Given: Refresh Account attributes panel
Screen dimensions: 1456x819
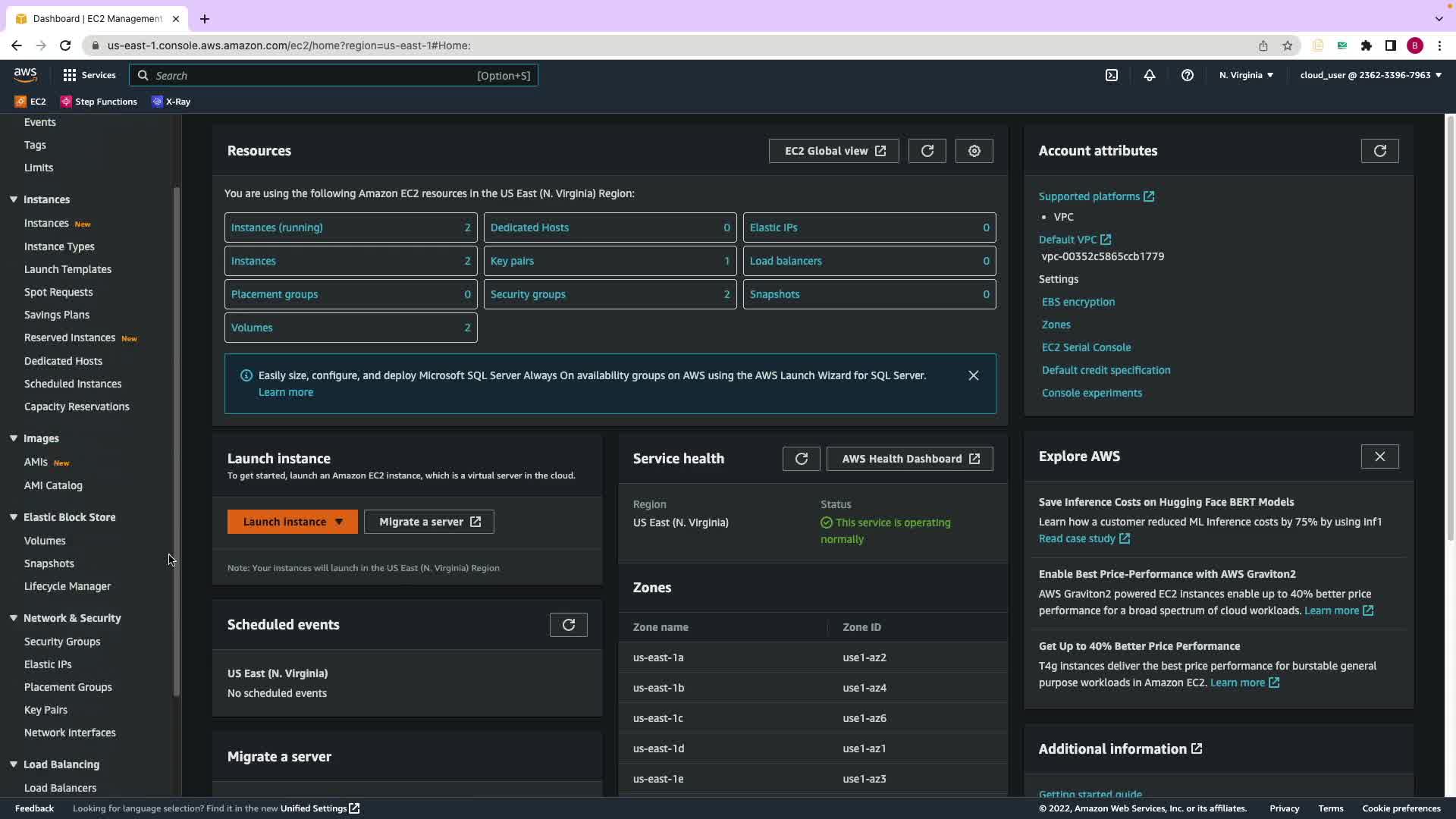Looking at the screenshot, I should coord(1379,151).
